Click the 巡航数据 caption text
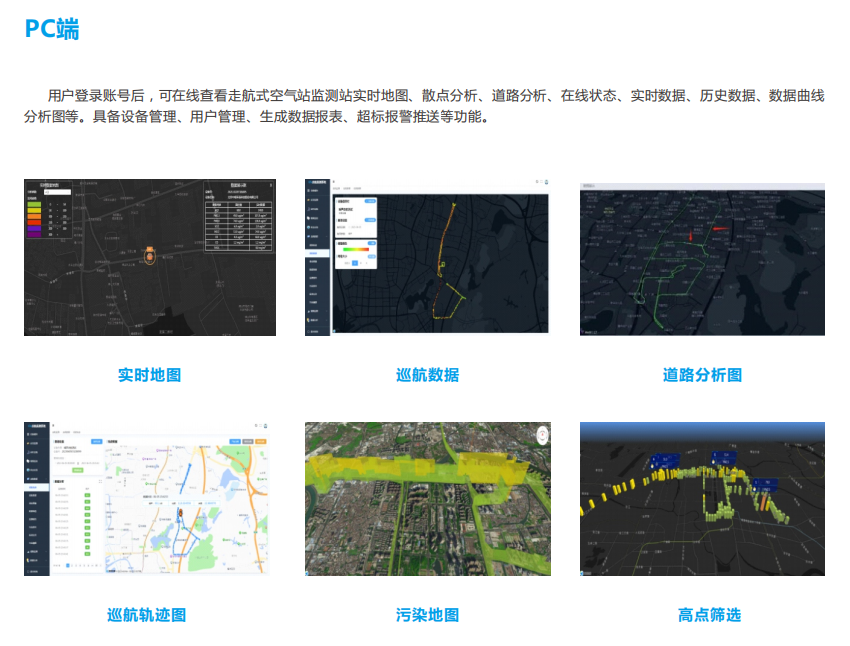 pos(427,375)
